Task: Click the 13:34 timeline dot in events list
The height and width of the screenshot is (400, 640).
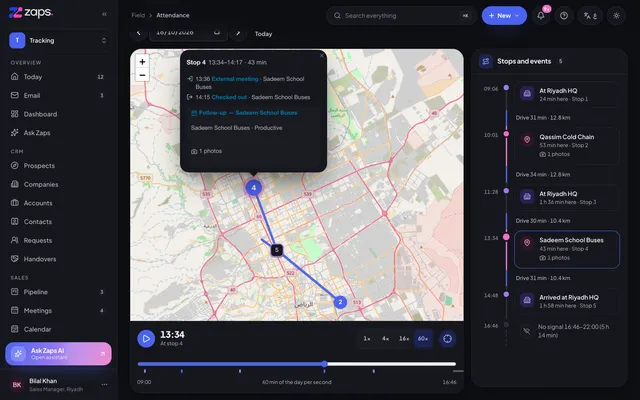Action: pyautogui.click(x=506, y=237)
